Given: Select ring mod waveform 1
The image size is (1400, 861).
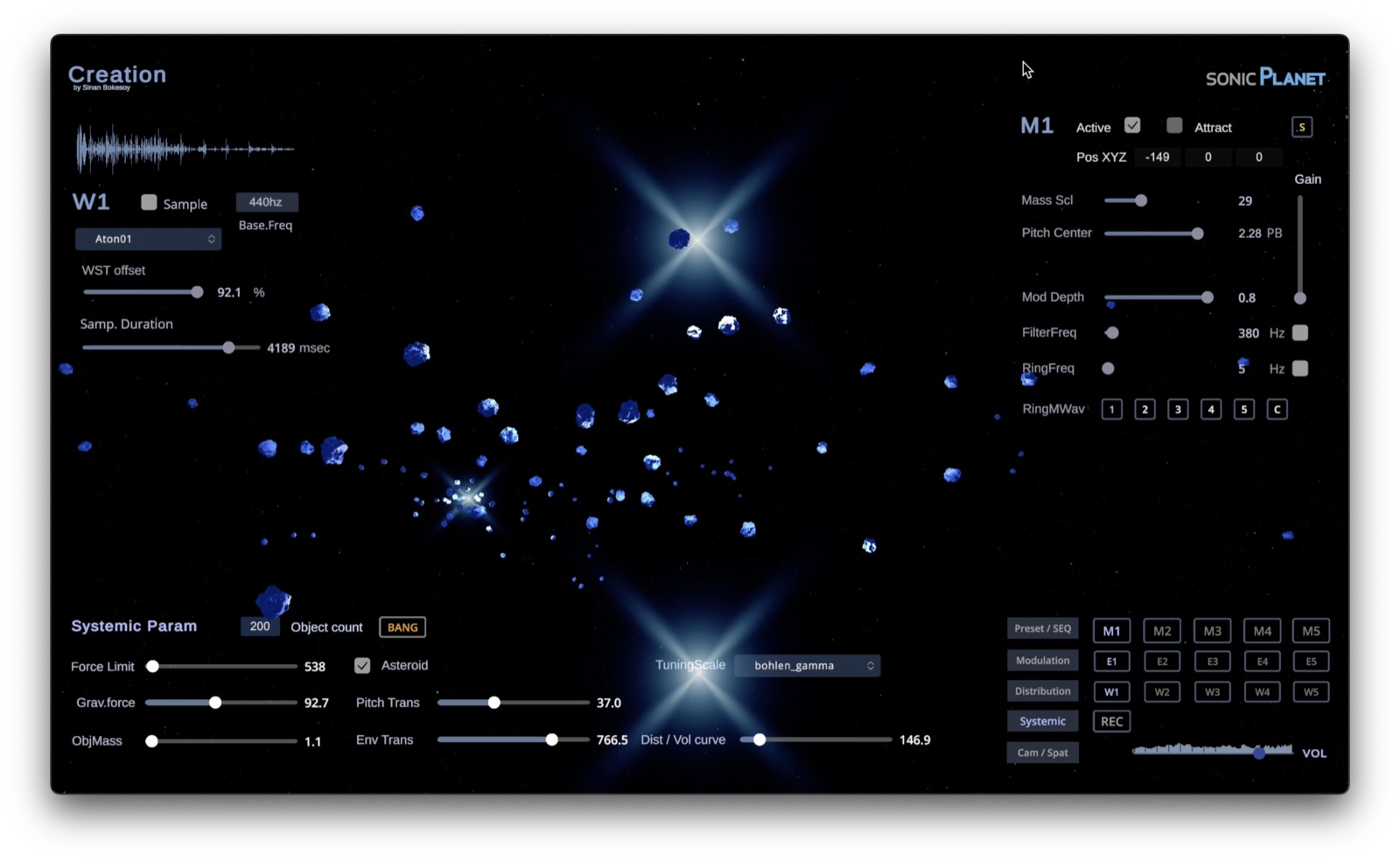Looking at the screenshot, I should coord(1111,409).
